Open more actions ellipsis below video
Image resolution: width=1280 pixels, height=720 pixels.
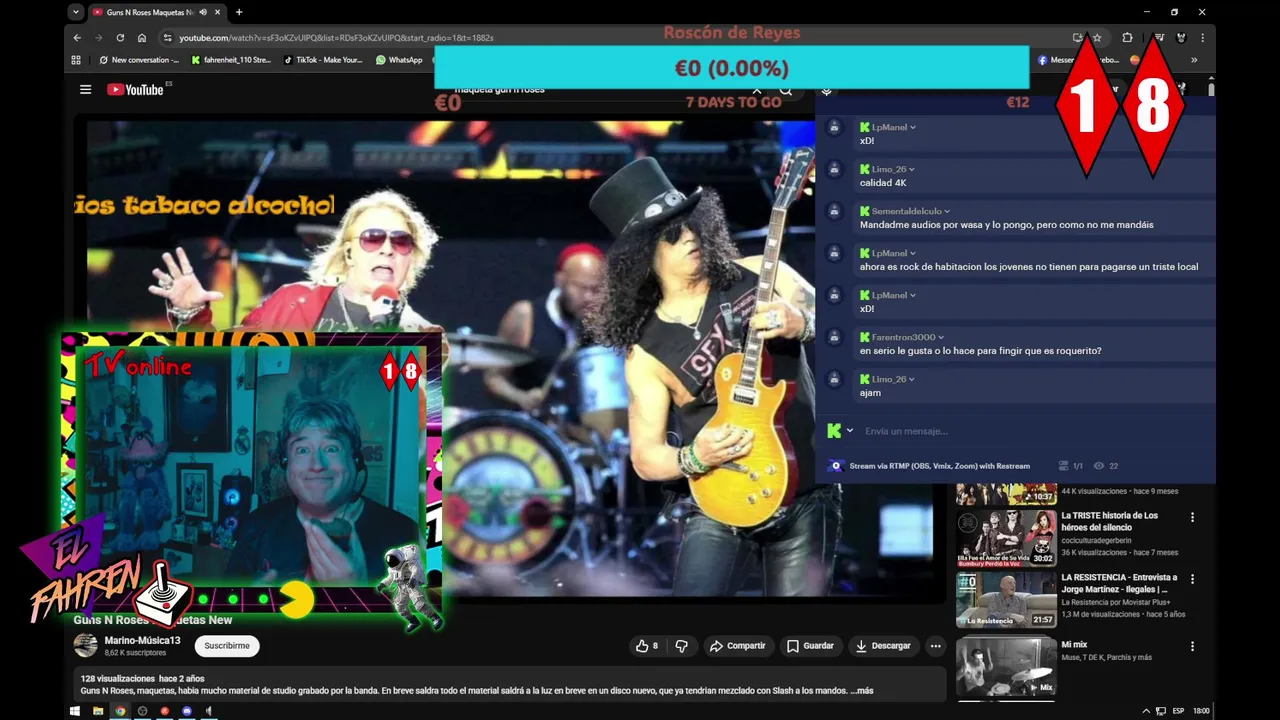[936, 646]
